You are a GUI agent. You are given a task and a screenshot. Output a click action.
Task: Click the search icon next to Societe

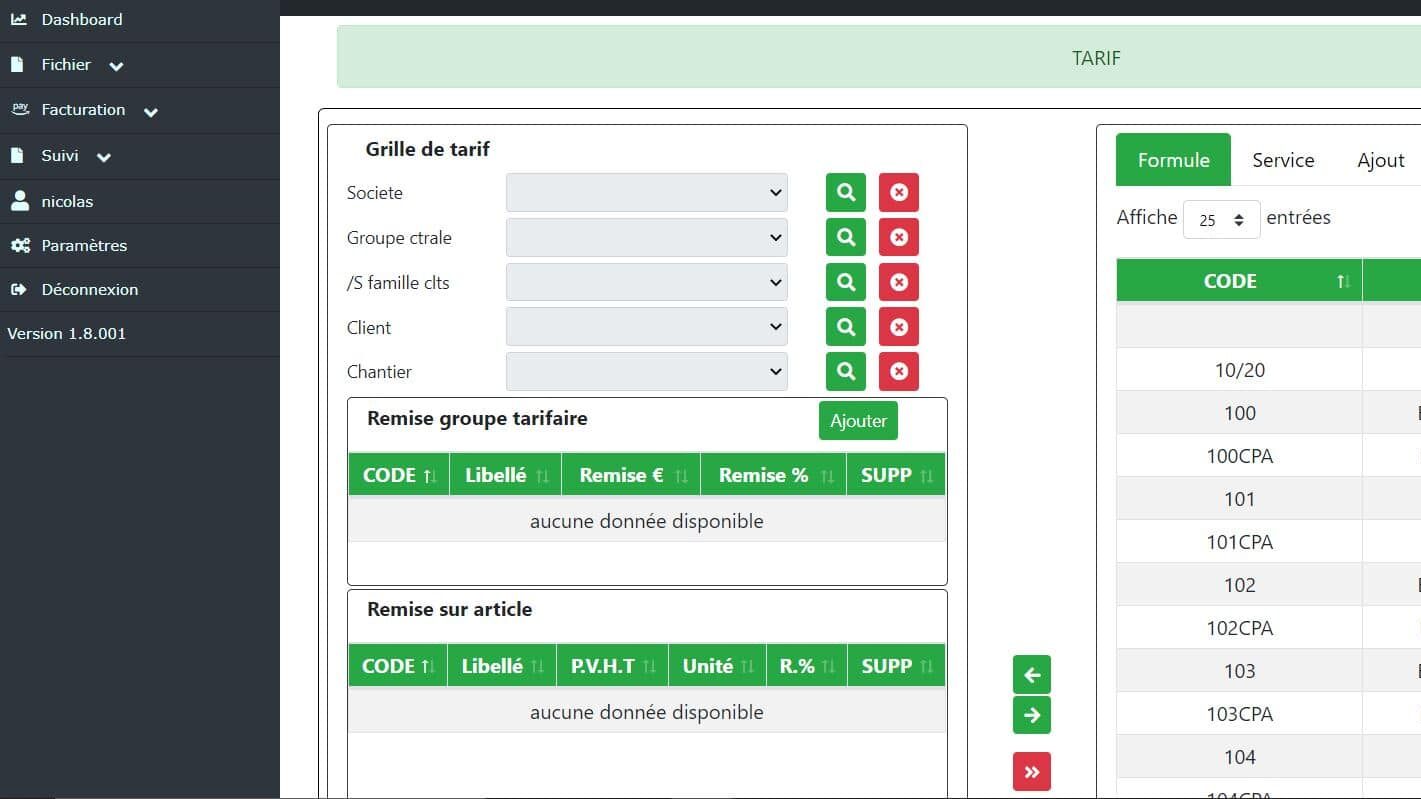coord(845,192)
